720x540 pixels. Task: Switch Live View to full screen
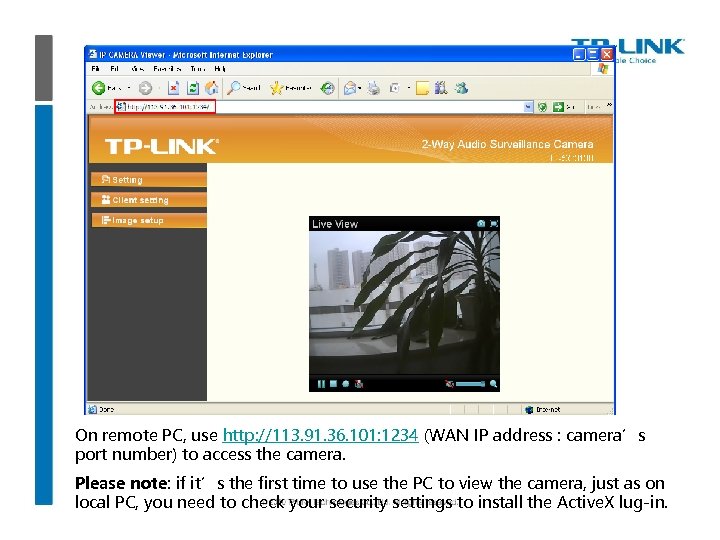click(x=494, y=224)
